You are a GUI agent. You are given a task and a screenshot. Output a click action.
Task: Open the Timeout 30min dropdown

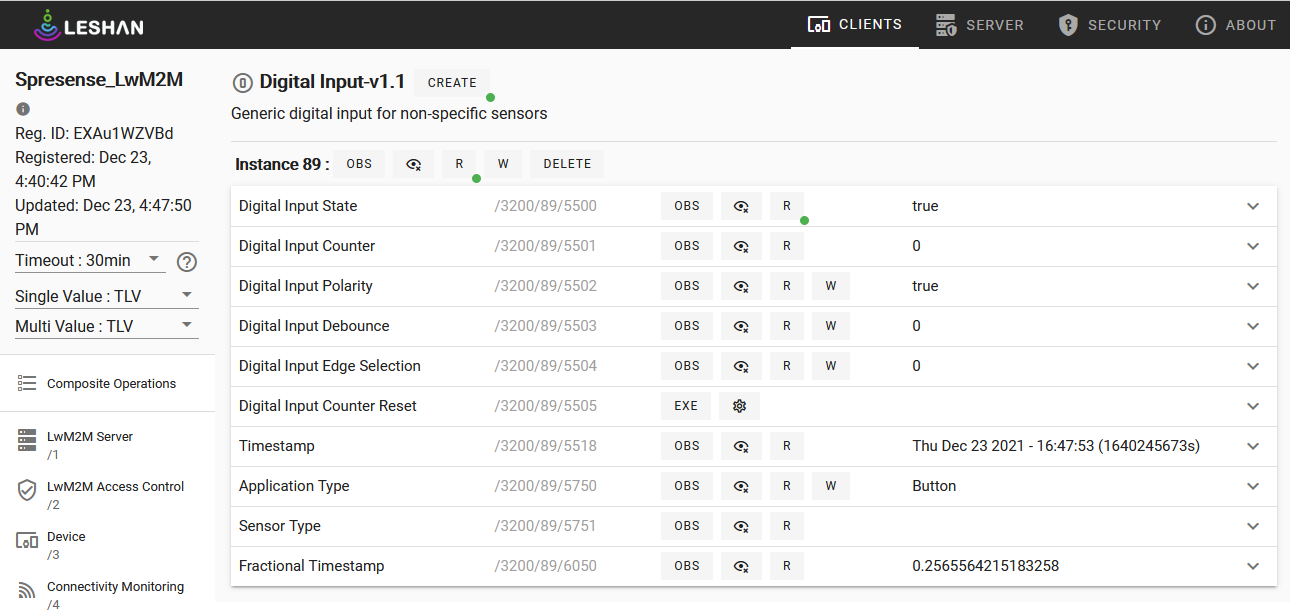point(90,260)
